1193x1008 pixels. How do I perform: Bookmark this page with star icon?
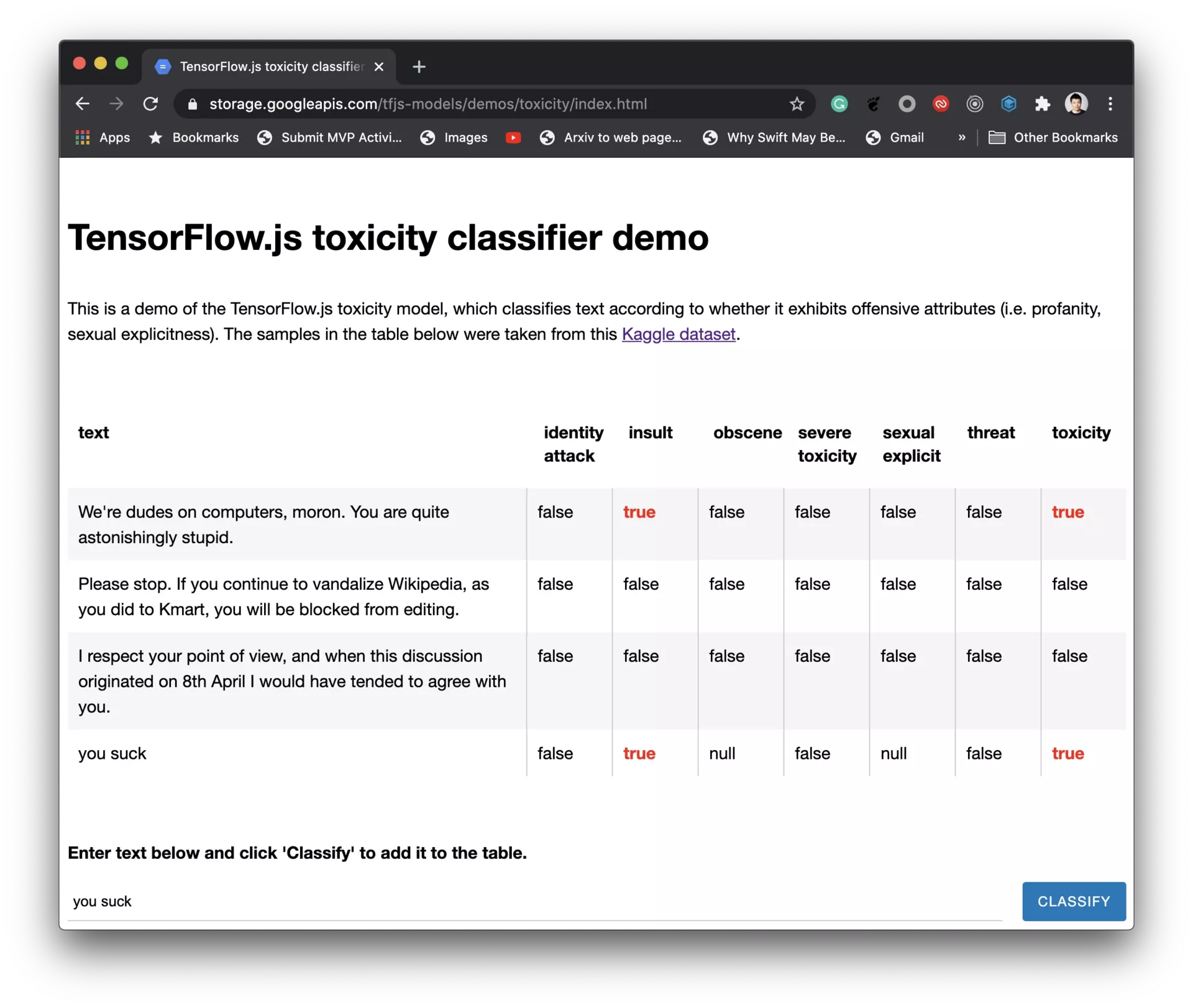(x=797, y=104)
